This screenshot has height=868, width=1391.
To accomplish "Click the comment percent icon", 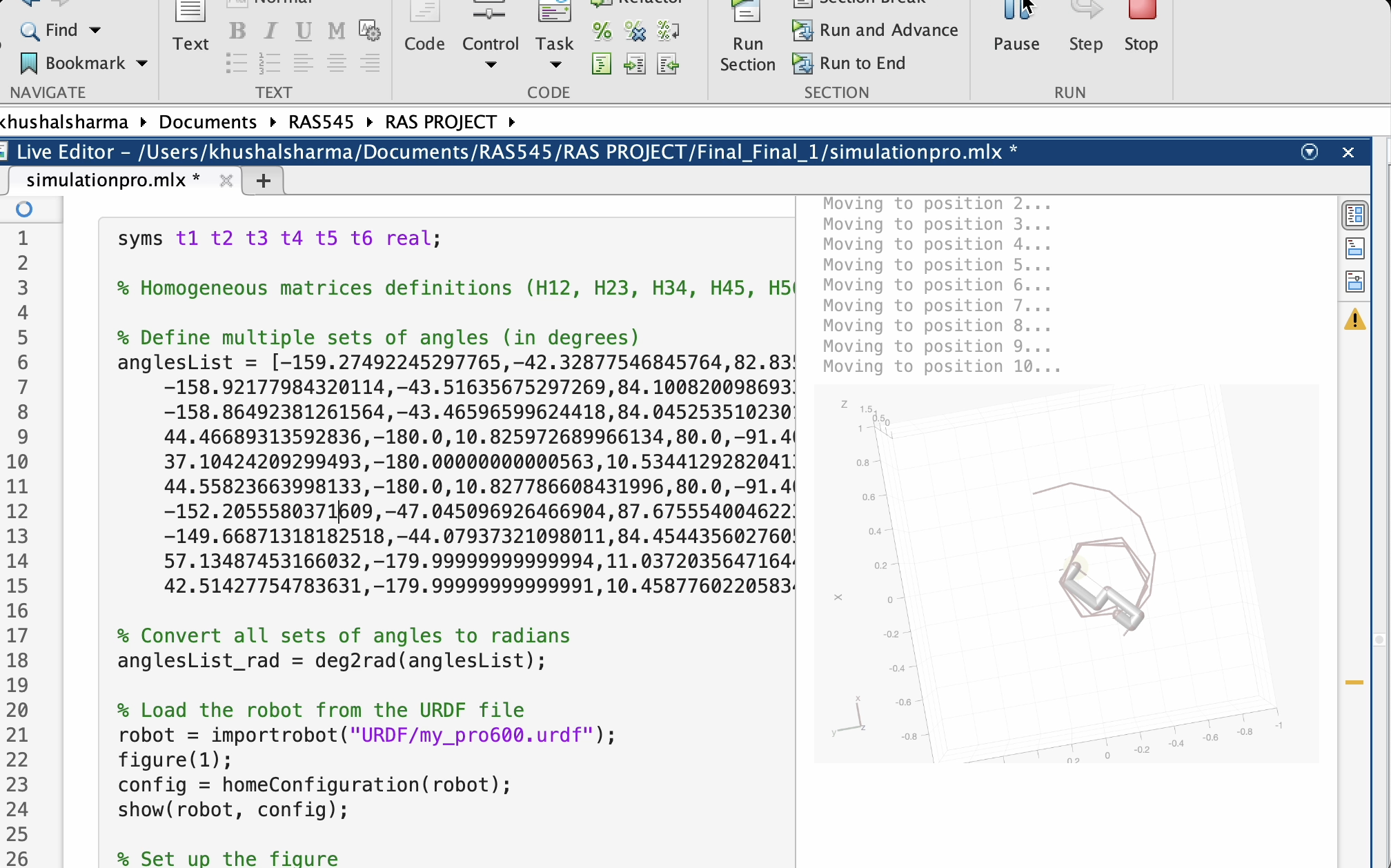I will pyautogui.click(x=602, y=31).
